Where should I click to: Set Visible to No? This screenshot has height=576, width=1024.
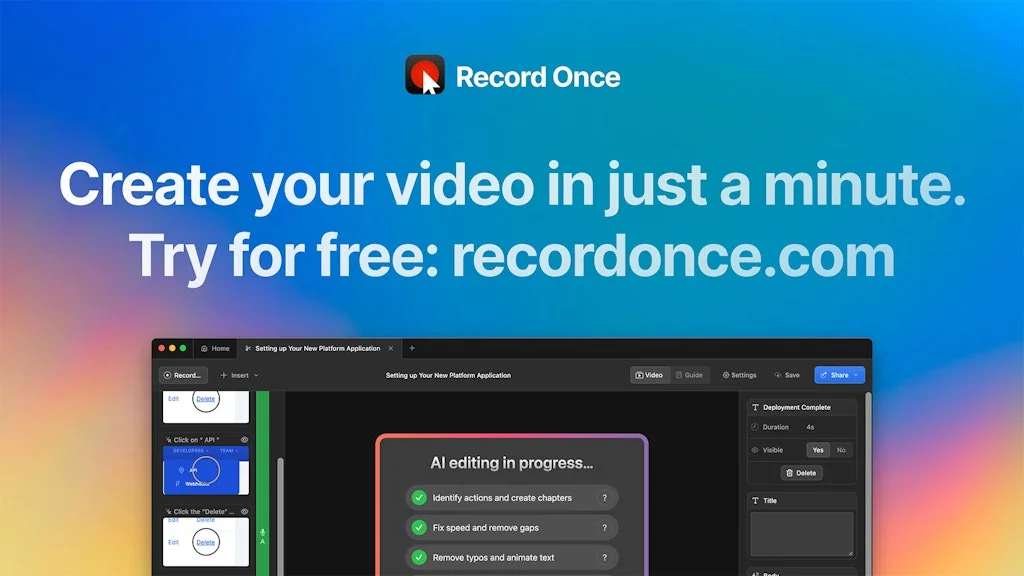click(841, 450)
